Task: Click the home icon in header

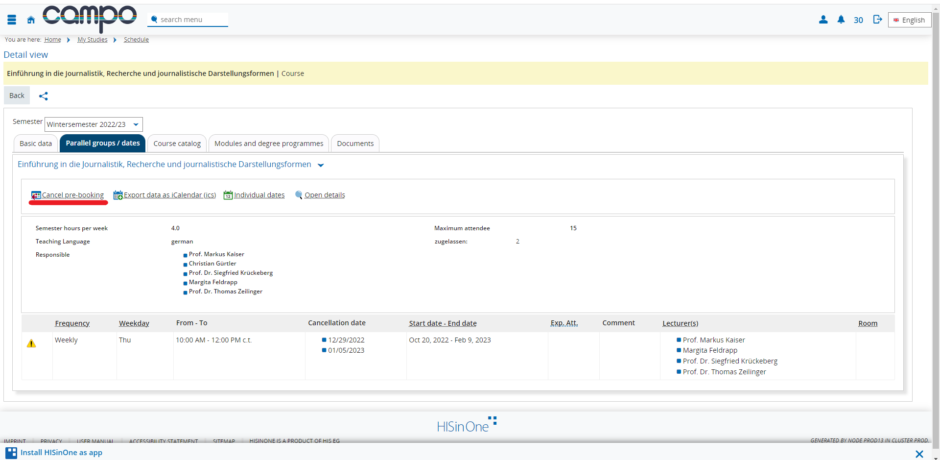Action: pos(28,19)
